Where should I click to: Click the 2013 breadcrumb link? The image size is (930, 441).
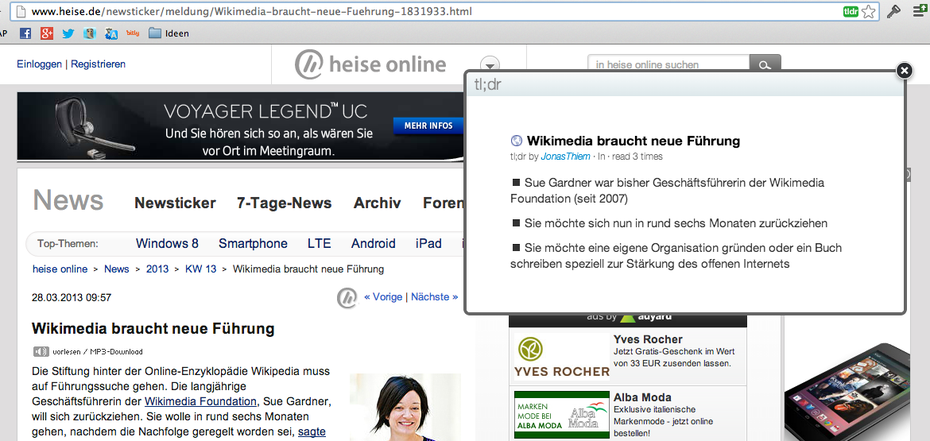157,269
